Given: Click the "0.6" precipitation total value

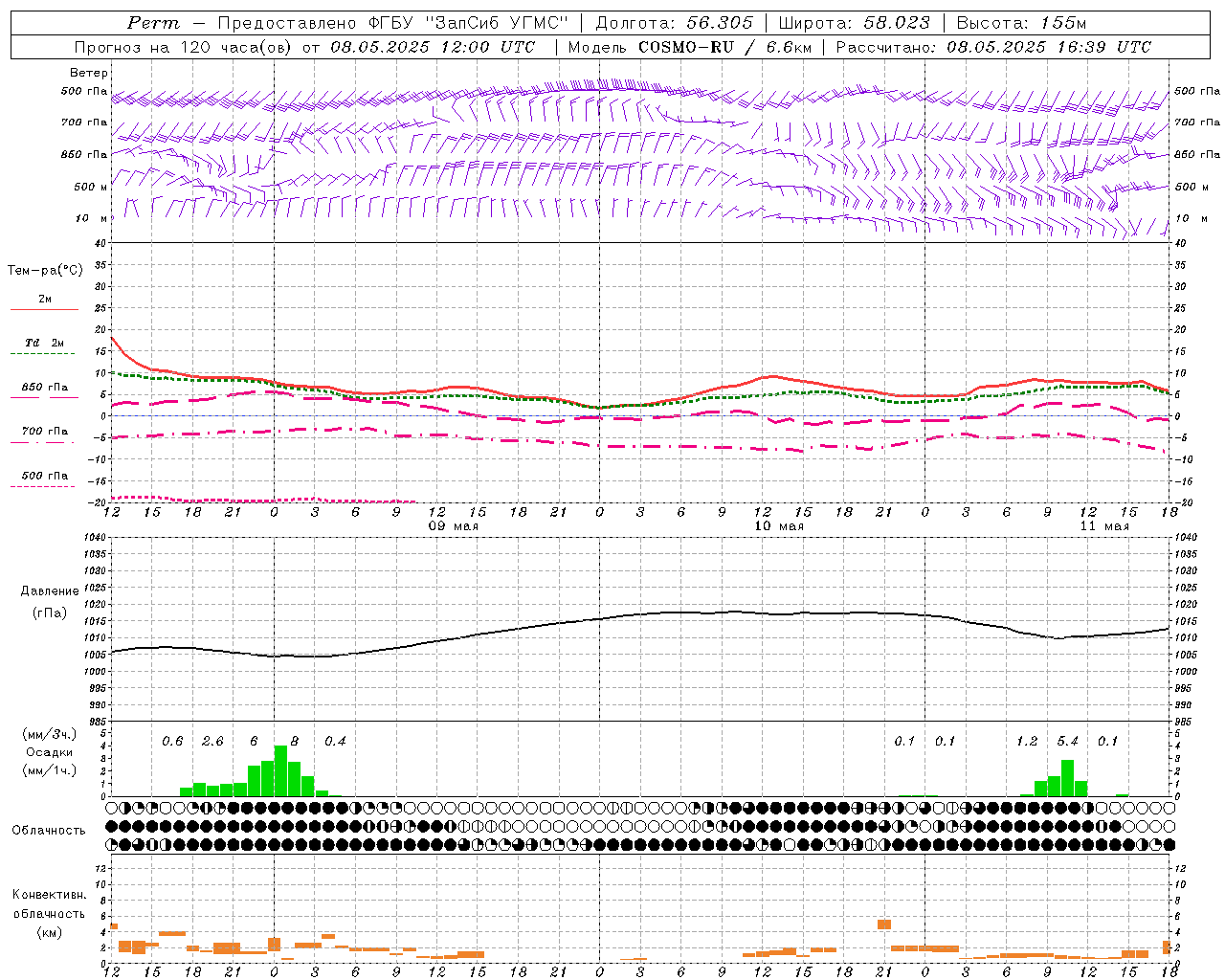Looking at the screenshot, I should tap(172, 741).
